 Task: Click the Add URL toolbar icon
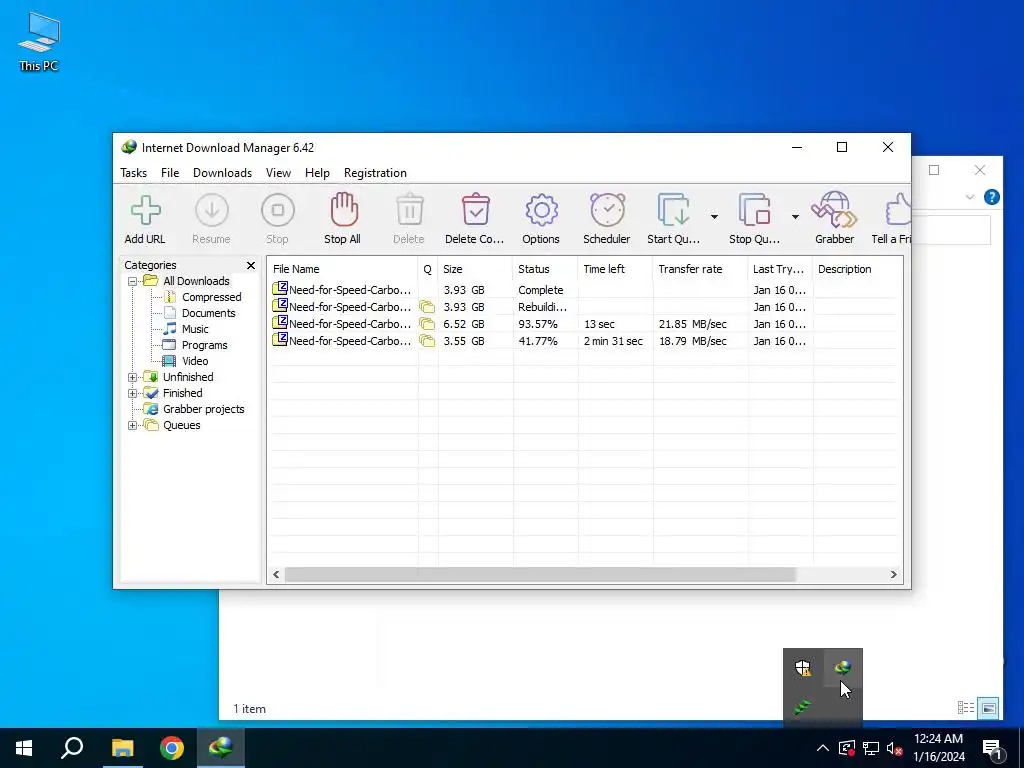coord(145,210)
